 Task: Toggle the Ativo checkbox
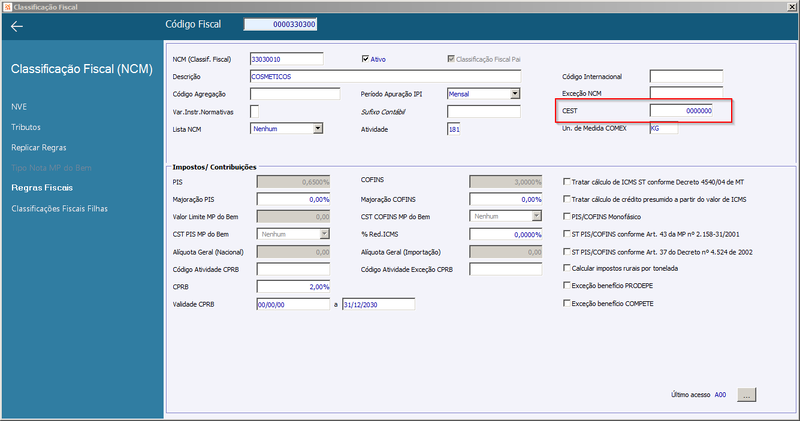click(x=365, y=59)
